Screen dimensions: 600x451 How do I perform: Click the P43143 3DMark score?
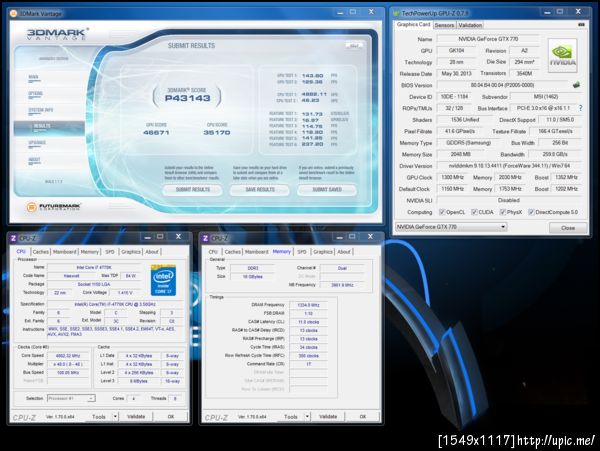click(x=188, y=98)
